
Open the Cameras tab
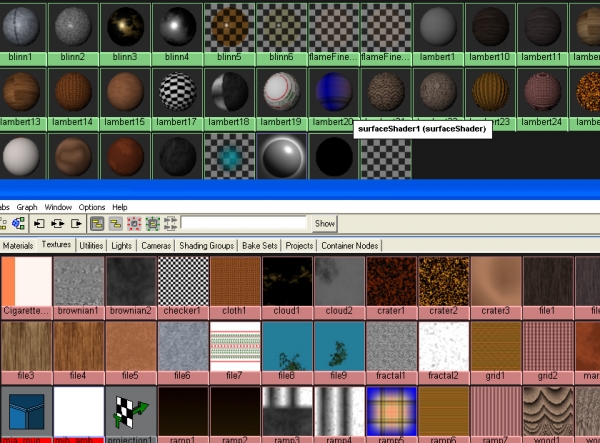coord(156,246)
